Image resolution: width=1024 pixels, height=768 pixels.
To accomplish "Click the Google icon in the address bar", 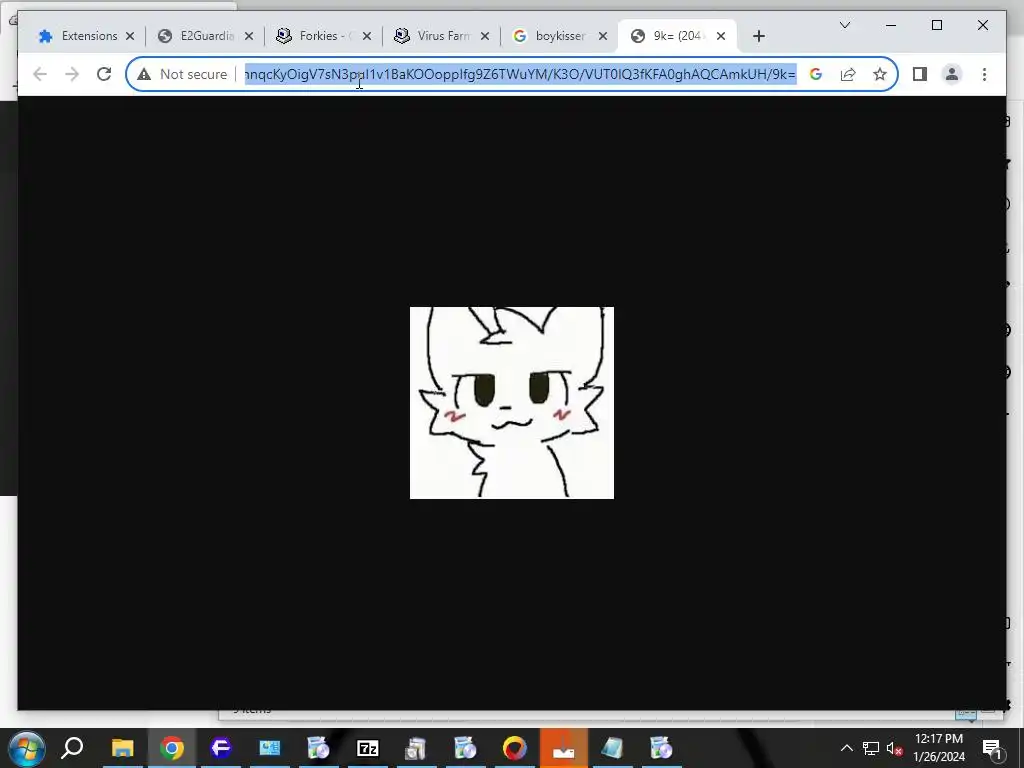I will coord(816,74).
